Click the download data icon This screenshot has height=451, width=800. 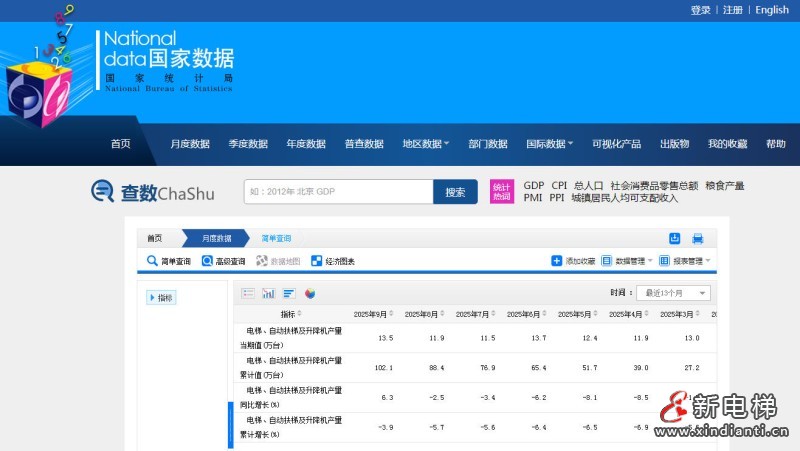(x=674, y=238)
